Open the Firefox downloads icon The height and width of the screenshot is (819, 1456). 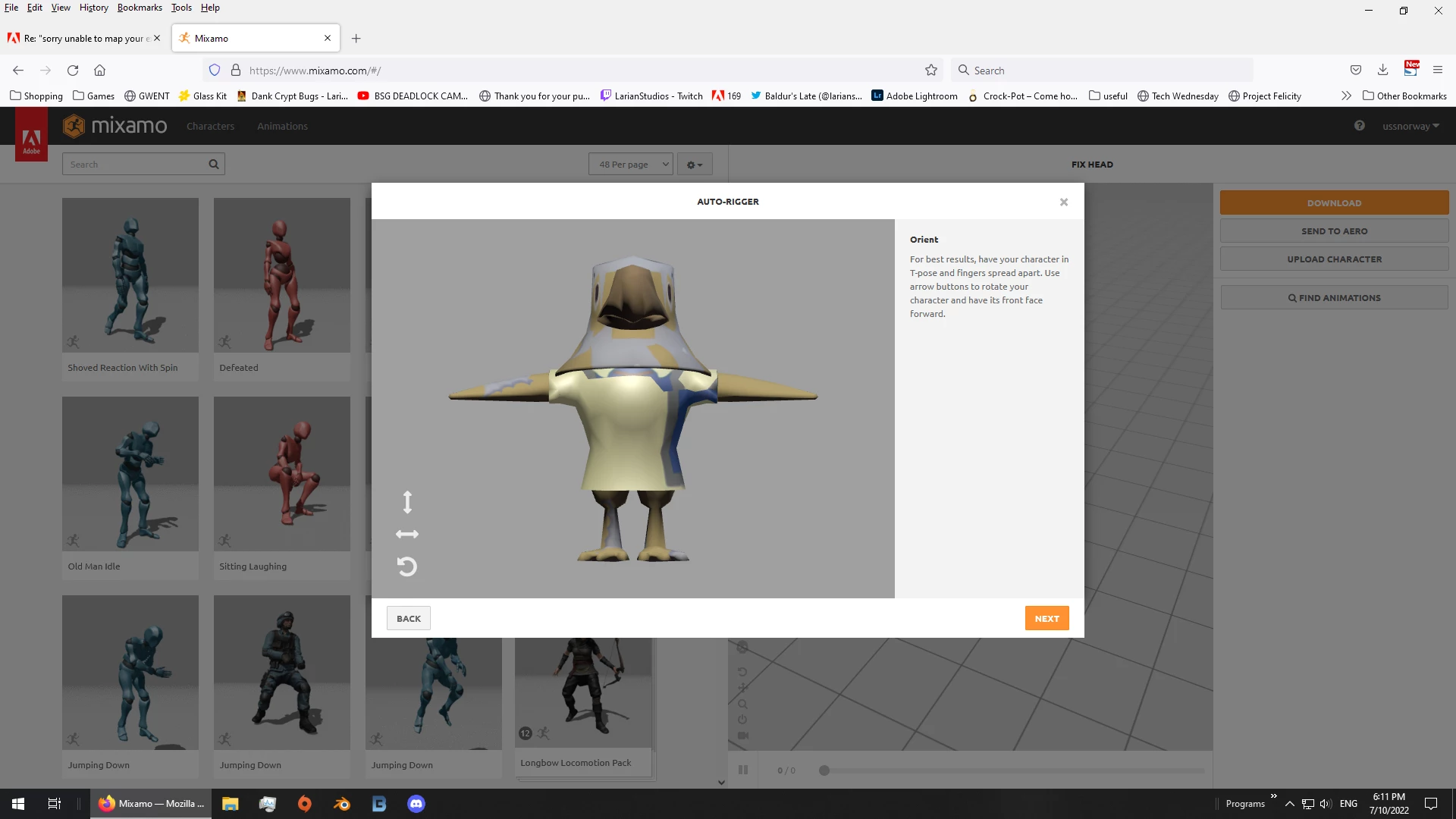[x=1382, y=71]
